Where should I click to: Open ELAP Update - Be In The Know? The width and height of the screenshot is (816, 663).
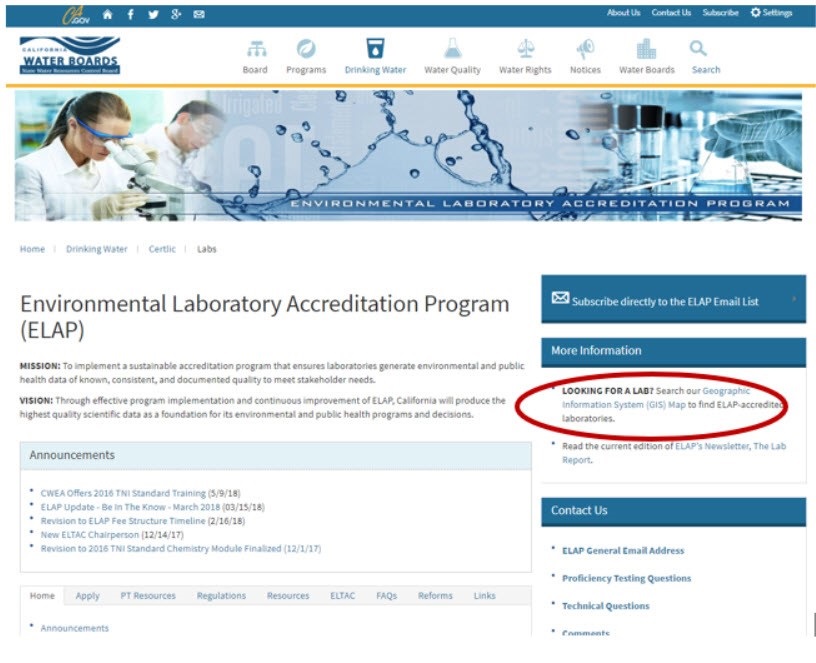pos(130,507)
